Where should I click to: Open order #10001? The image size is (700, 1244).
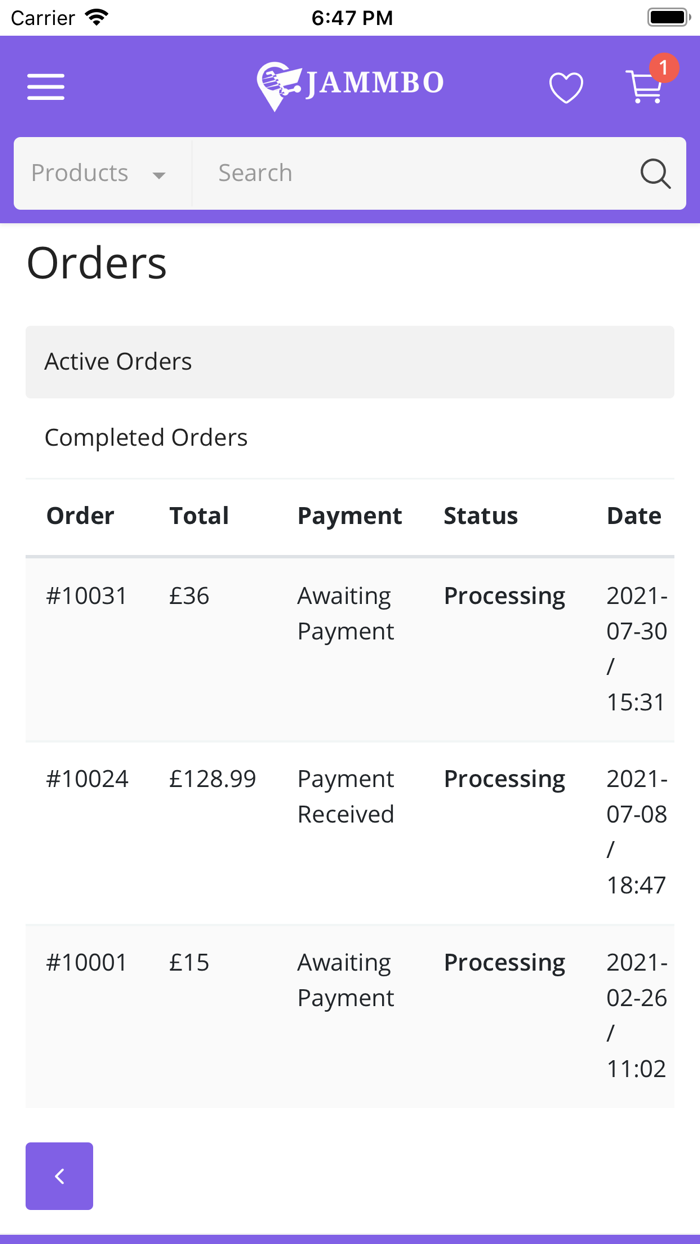pyautogui.click(x=87, y=962)
